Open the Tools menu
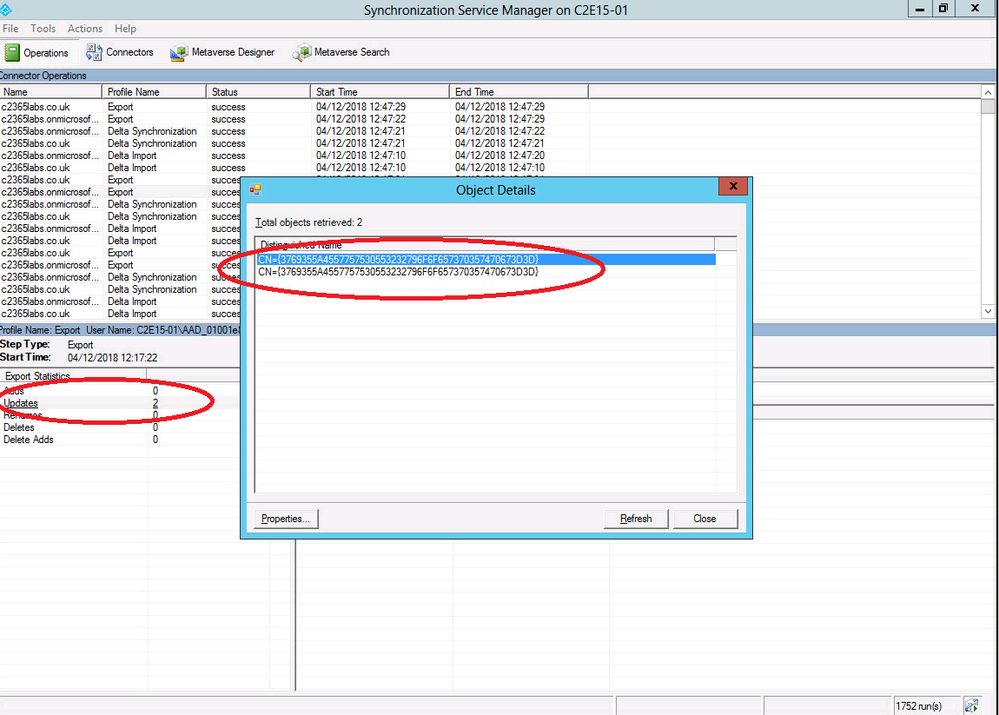Viewport: 999px width, 715px height. tap(43, 29)
